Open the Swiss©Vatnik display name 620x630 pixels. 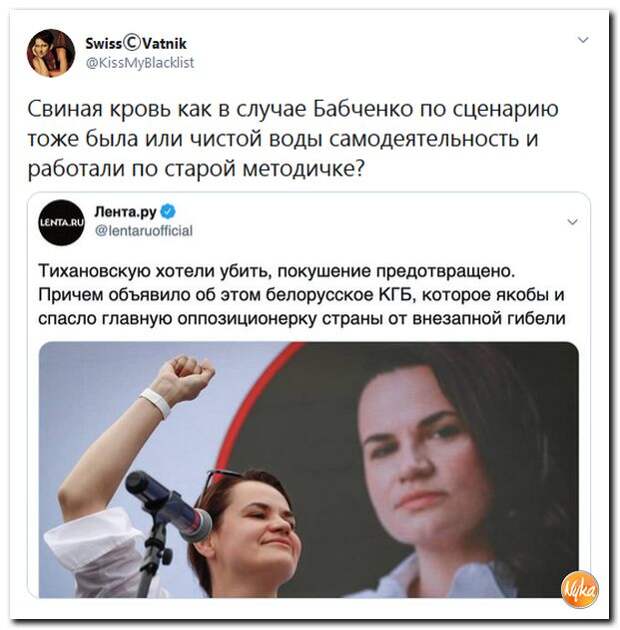point(136,43)
